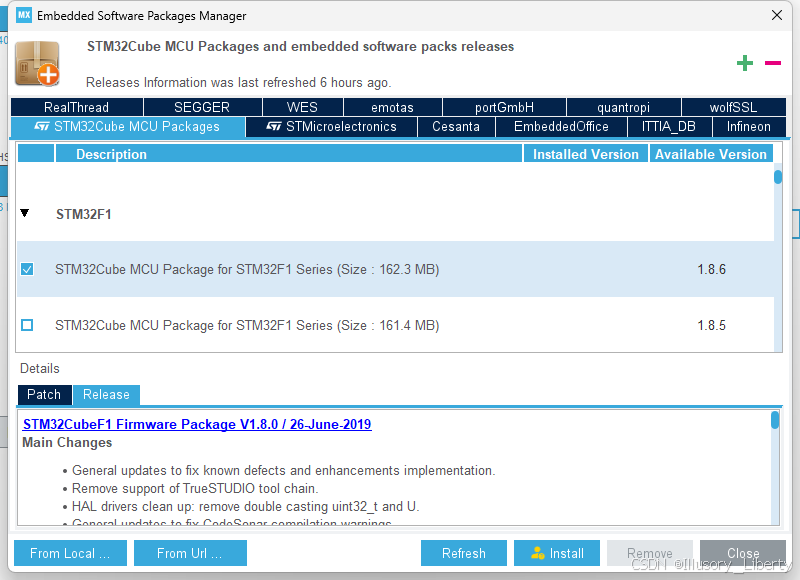Open the EmbeddedOffice tab
Viewport: 800px width, 580px height.
coord(561,127)
